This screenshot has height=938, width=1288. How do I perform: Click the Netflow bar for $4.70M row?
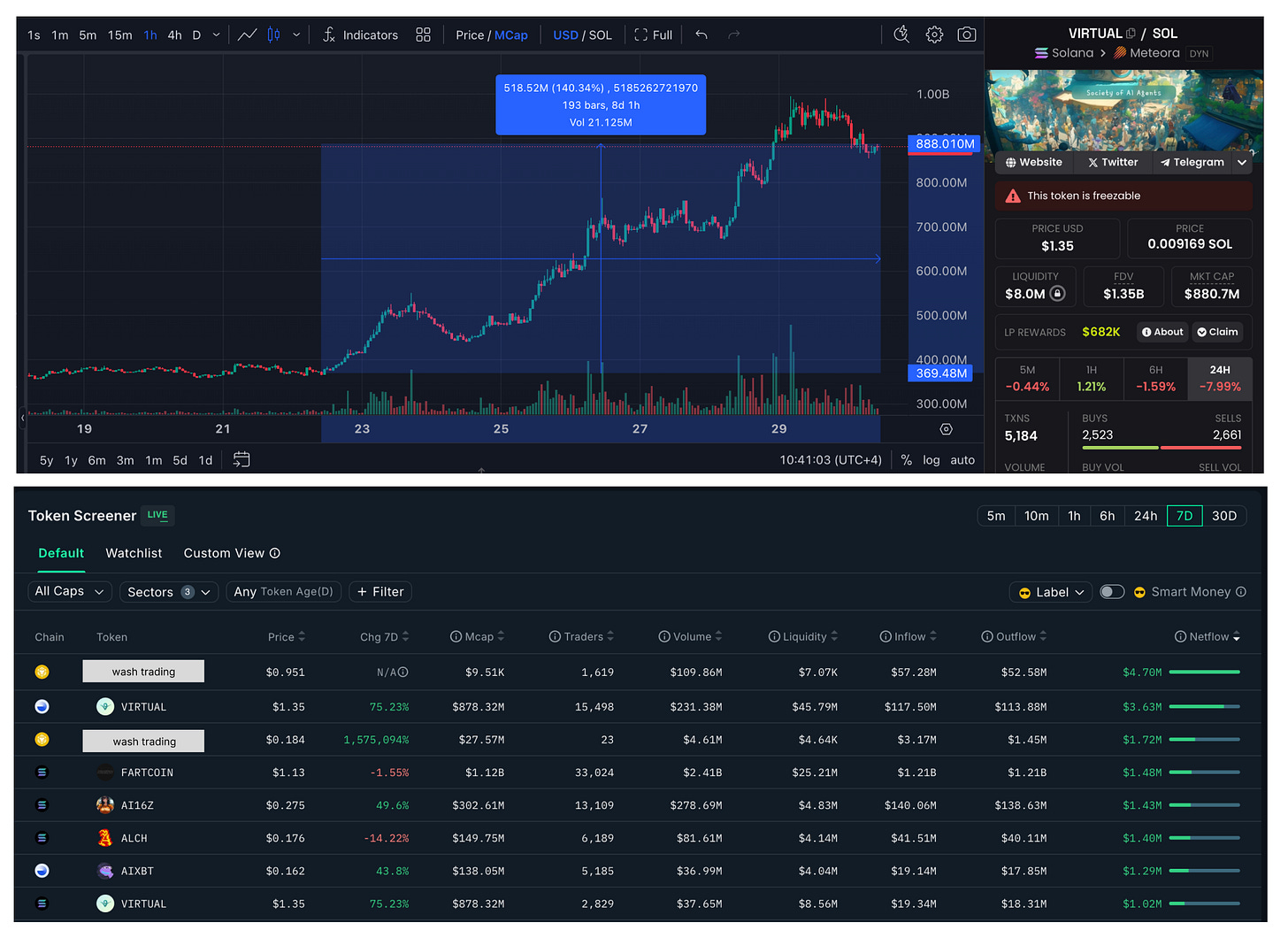coord(1204,673)
